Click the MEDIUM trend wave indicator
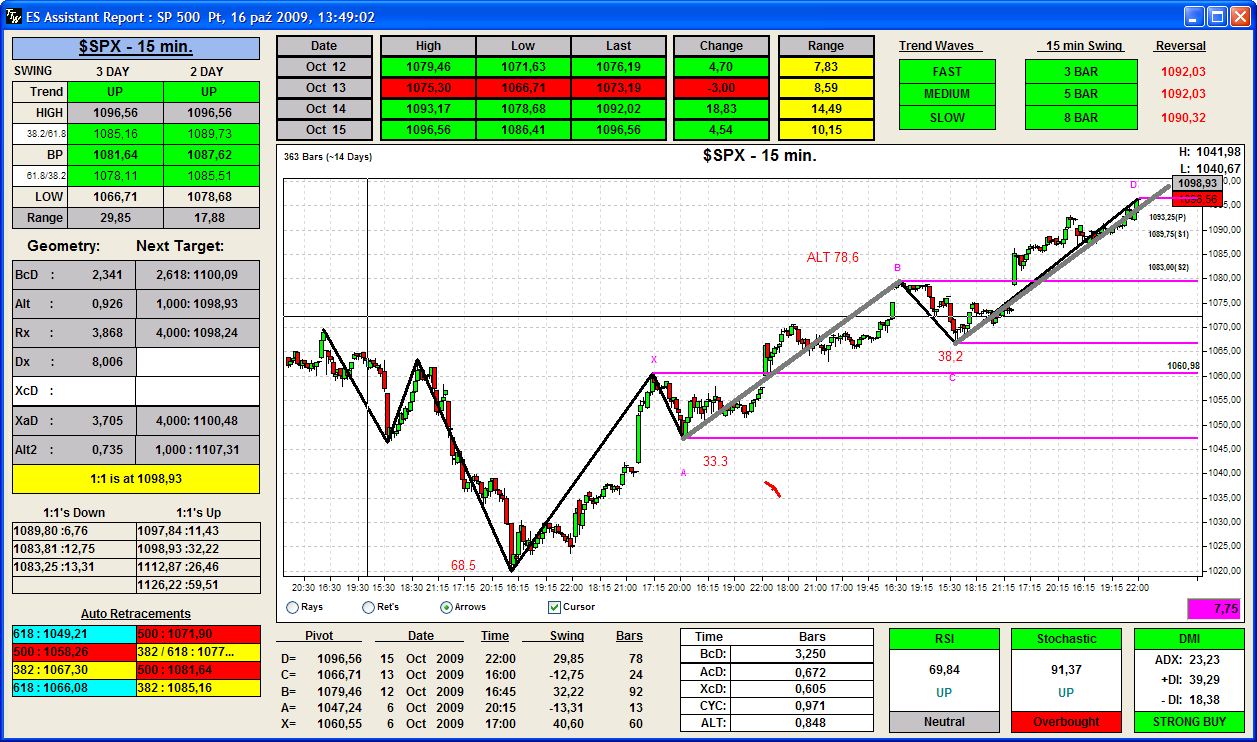The height and width of the screenshot is (742, 1257). [947, 94]
